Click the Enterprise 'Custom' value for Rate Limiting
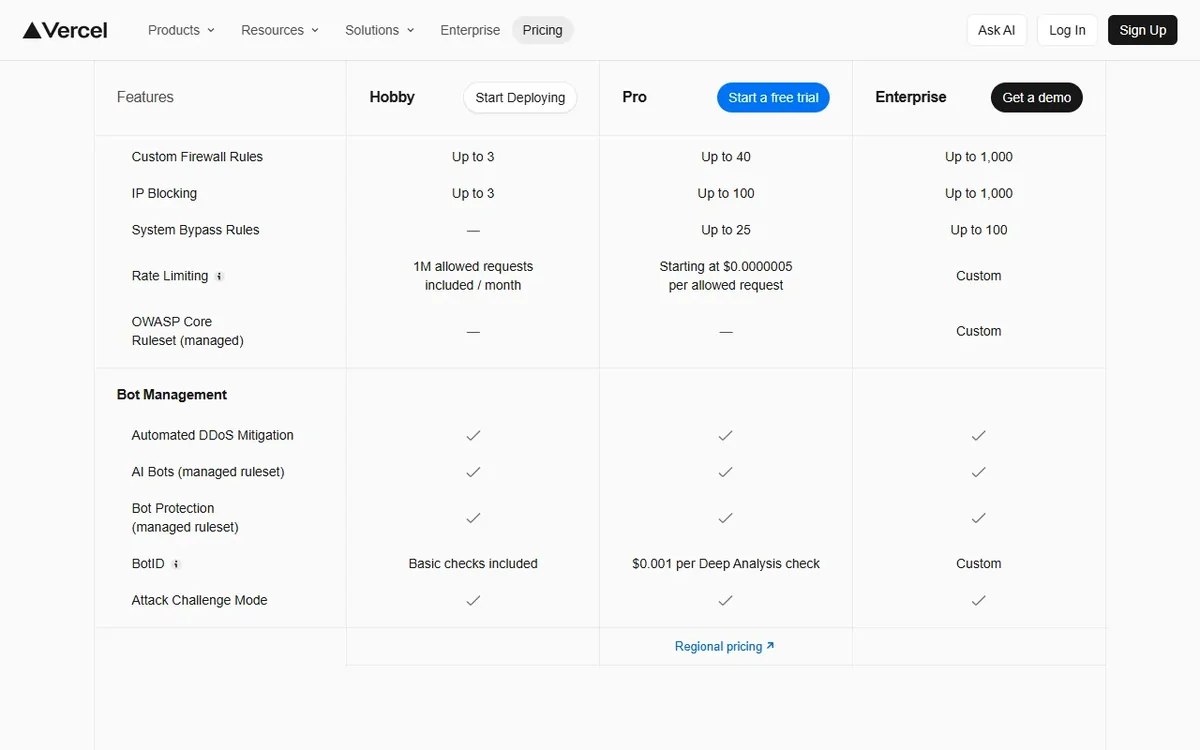 (x=979, y=276)
